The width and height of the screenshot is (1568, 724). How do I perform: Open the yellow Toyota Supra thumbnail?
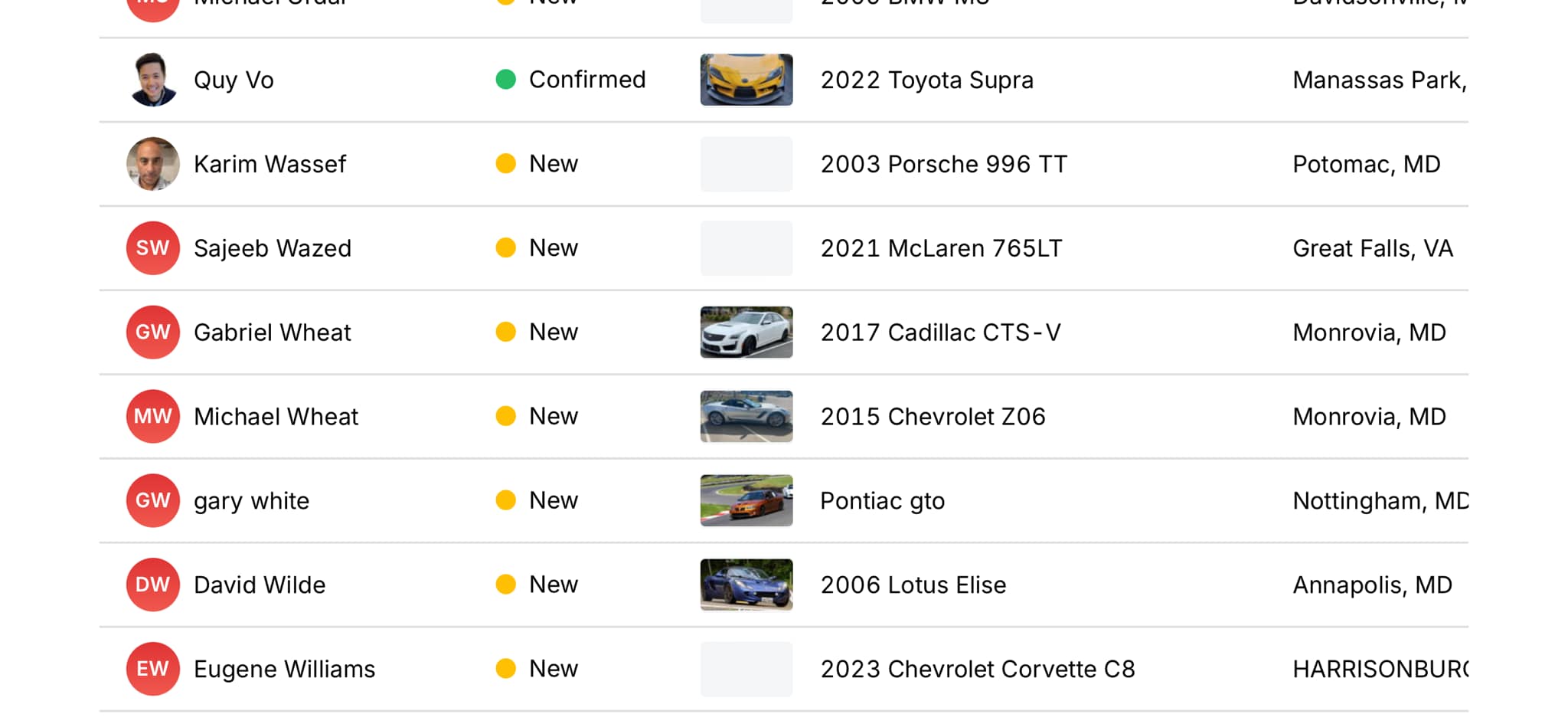coord(746,80)
